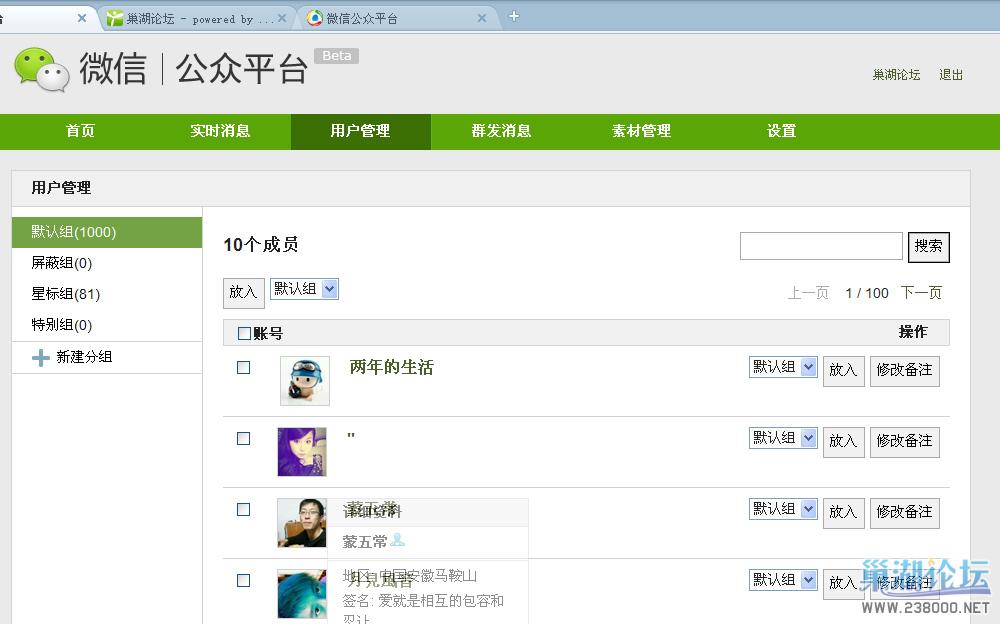Toggle the select-all 账号 checkbox

(x=244, y=333)
